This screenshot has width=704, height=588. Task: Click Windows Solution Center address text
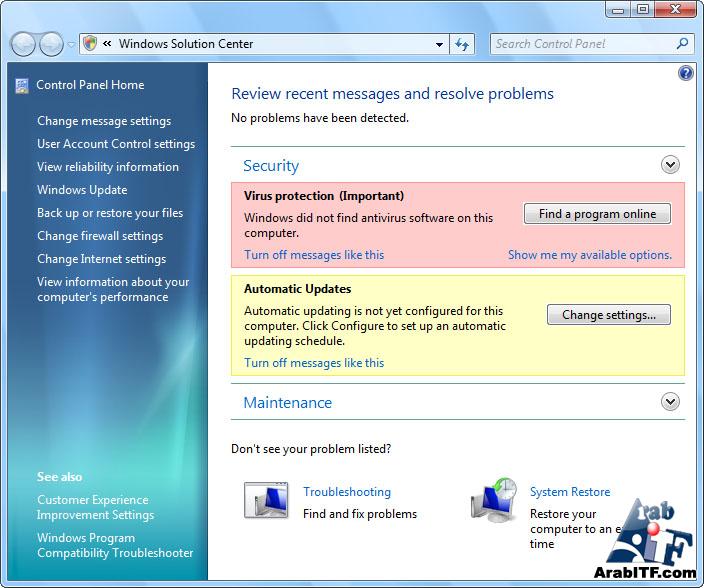tap(186, 44)
